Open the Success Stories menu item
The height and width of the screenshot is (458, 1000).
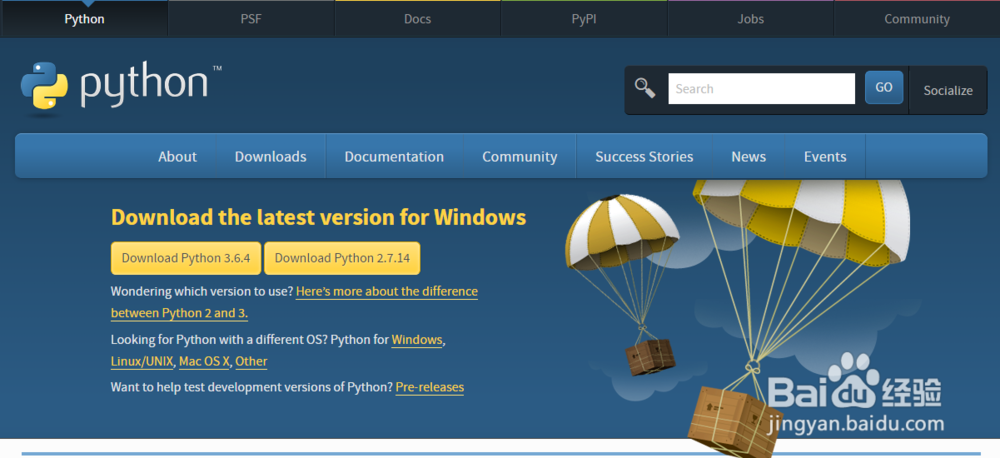(x=644, y=156)
